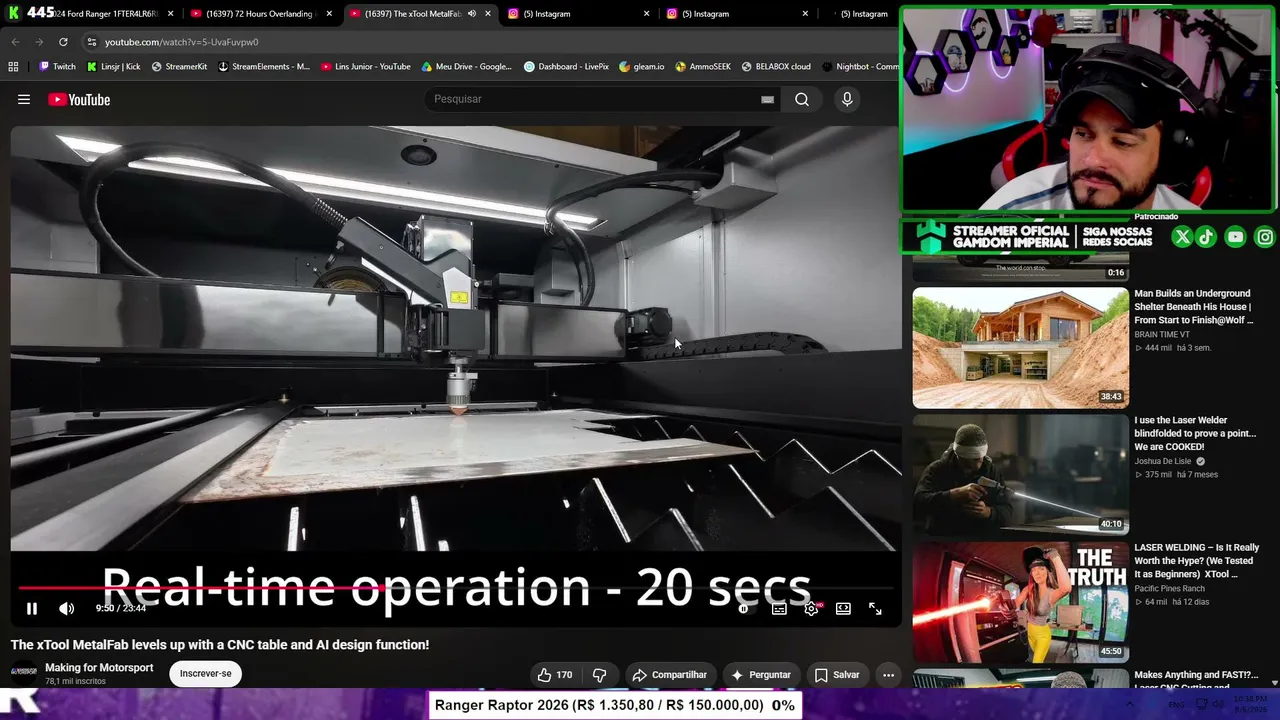Screen dimensions: 1280x720
Task: Click the search magnifier button
Action: click(802, 99)
